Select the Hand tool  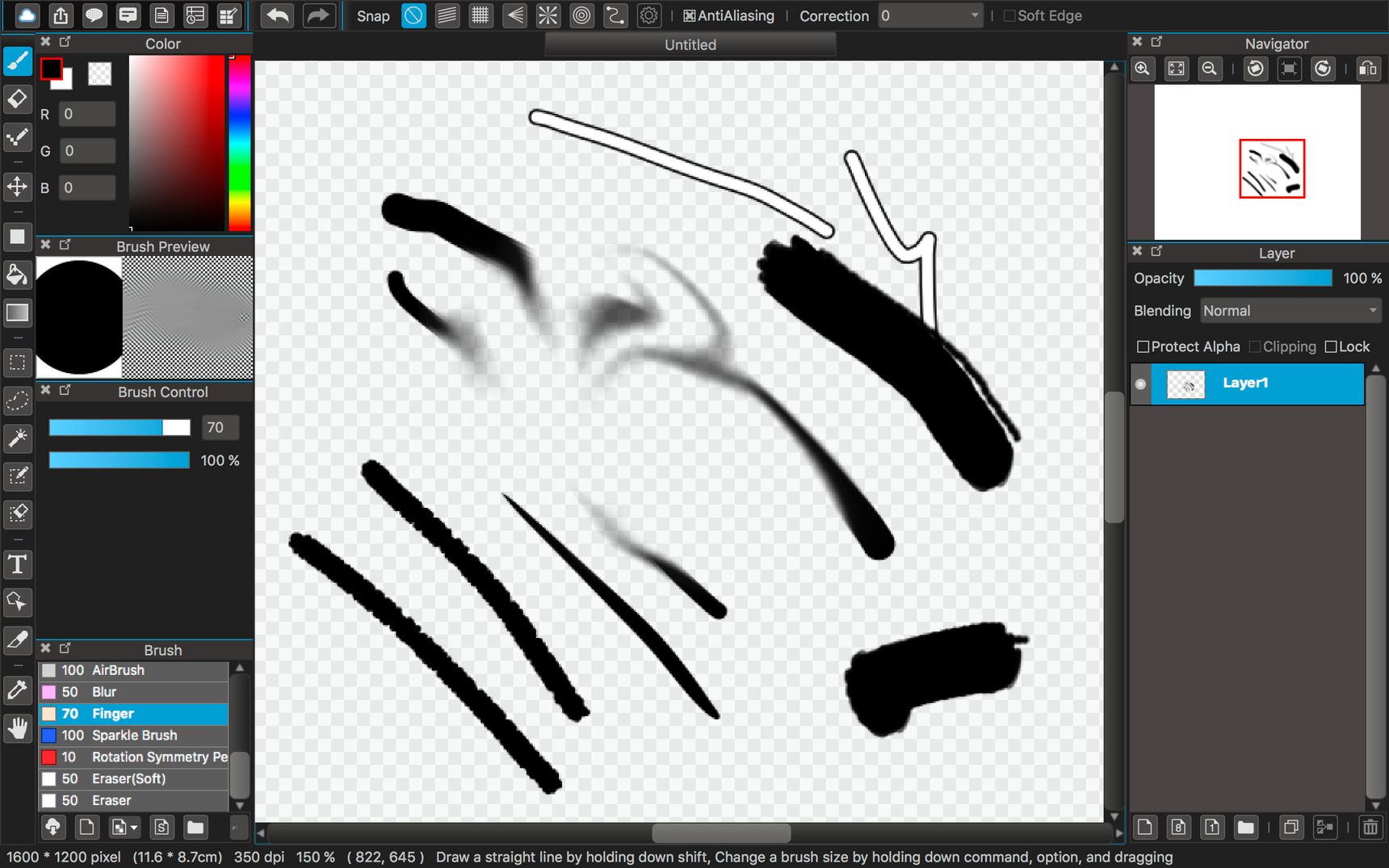point(17,728)
